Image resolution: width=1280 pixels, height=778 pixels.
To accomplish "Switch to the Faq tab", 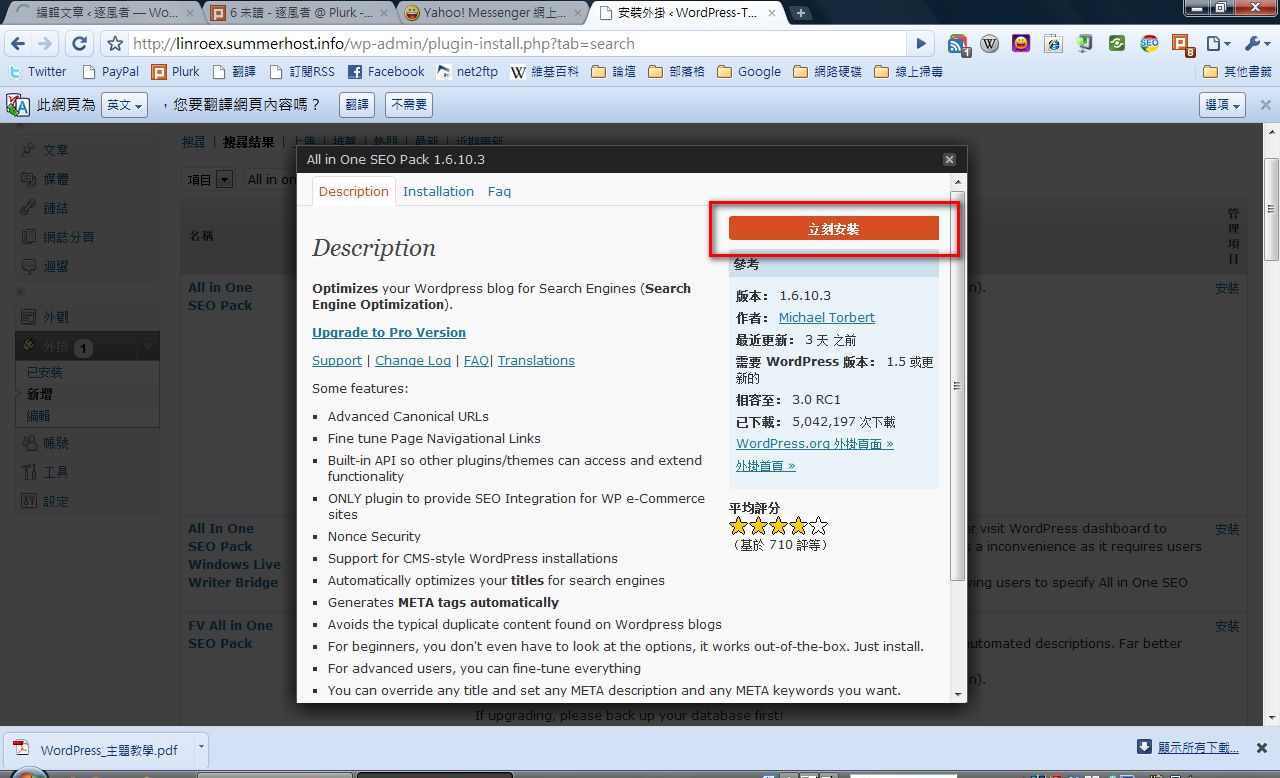I will (499, 191).
